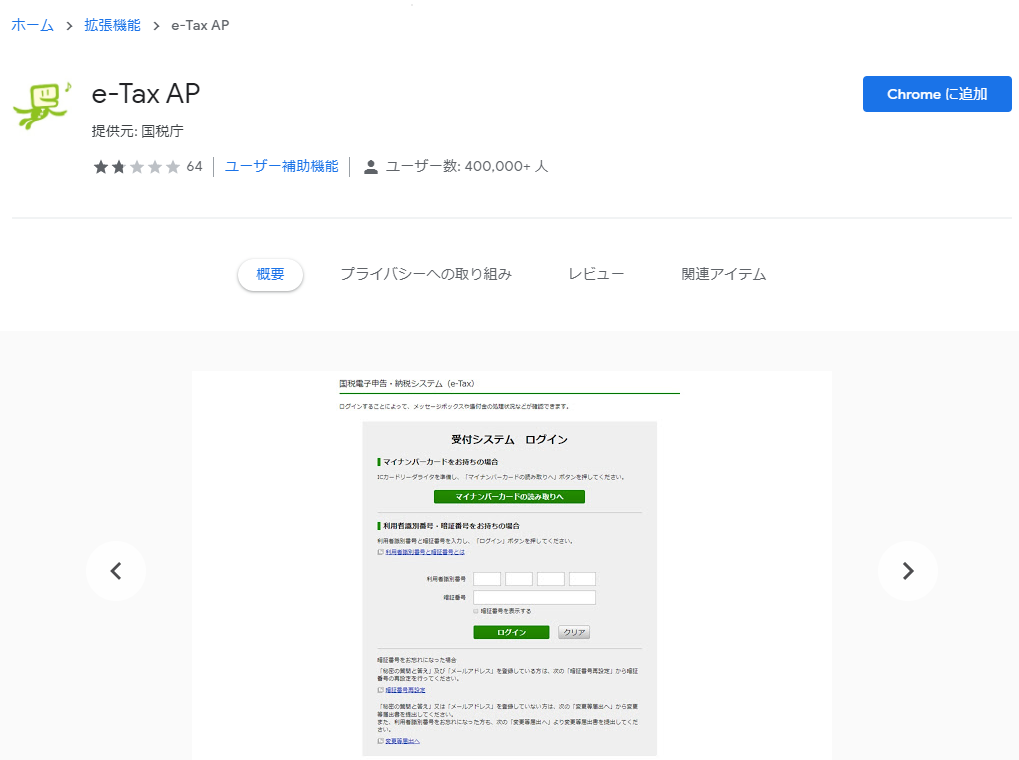Open 拡張機能 breadcrumb link
Viewport: 1019px width, 760px height.
112,25
